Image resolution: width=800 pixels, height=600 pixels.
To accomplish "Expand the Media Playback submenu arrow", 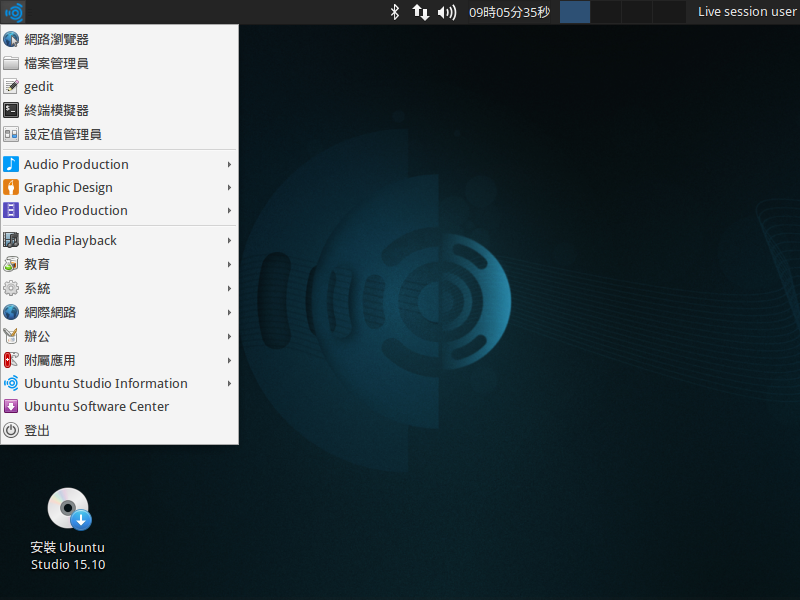I will pos(230,240).
